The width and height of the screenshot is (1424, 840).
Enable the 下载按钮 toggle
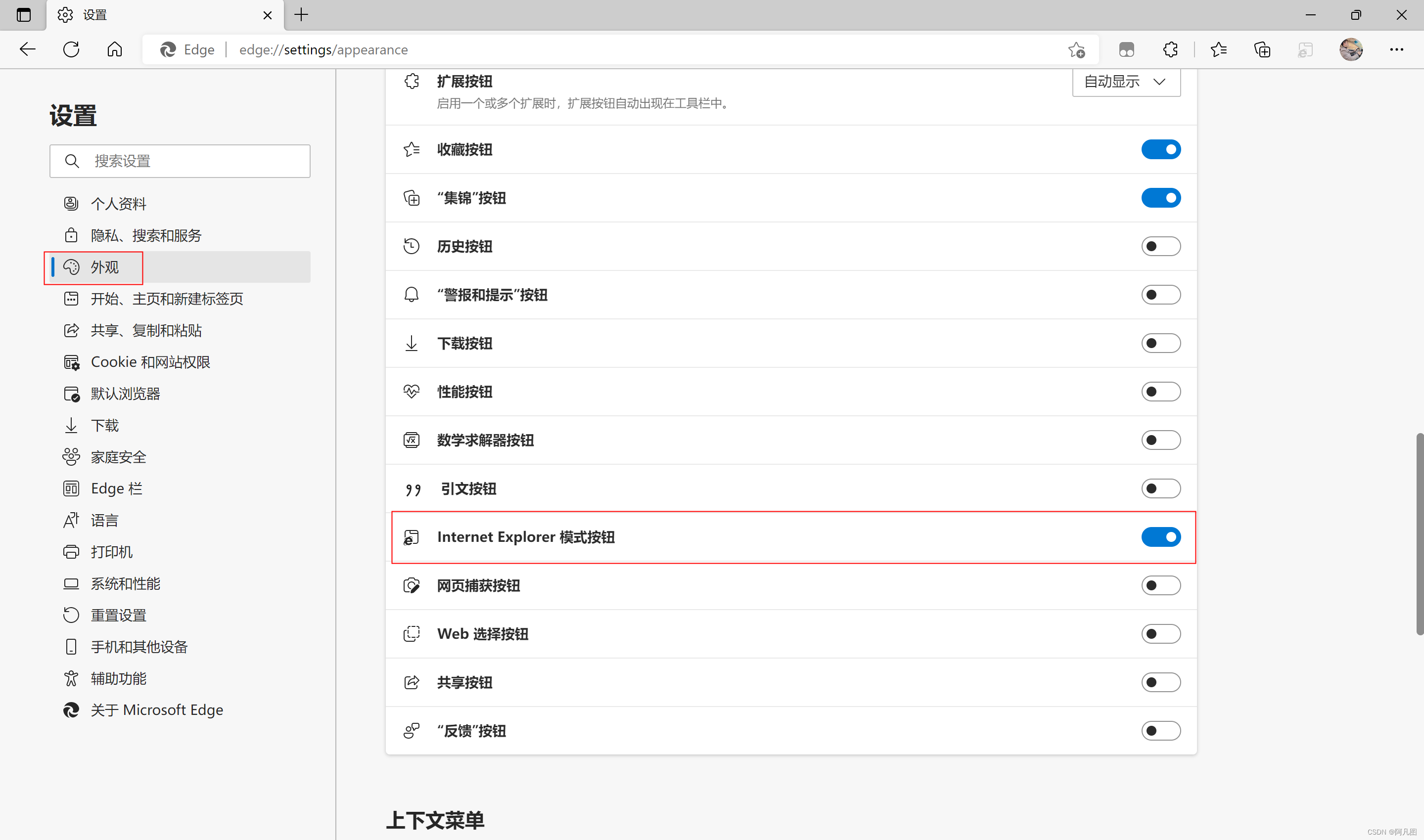[1161, 343]
